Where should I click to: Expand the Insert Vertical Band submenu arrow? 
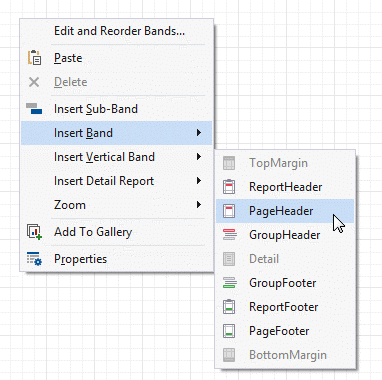199,157
